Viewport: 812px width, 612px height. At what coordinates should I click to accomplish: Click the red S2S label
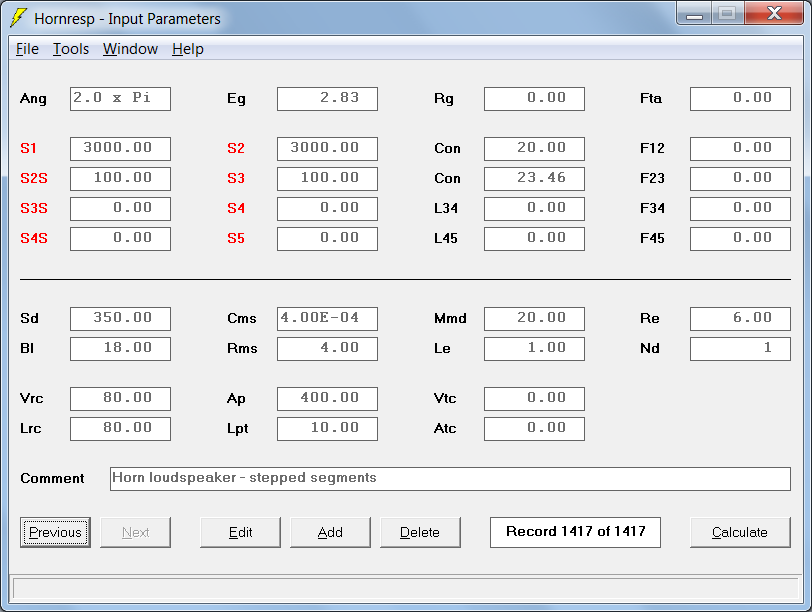[34, 179]
